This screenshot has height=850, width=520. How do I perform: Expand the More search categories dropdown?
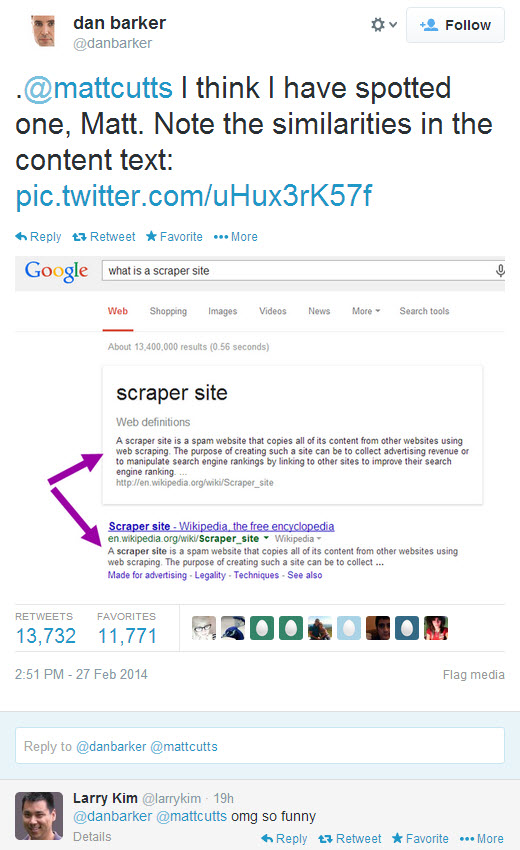click(366, 311)
